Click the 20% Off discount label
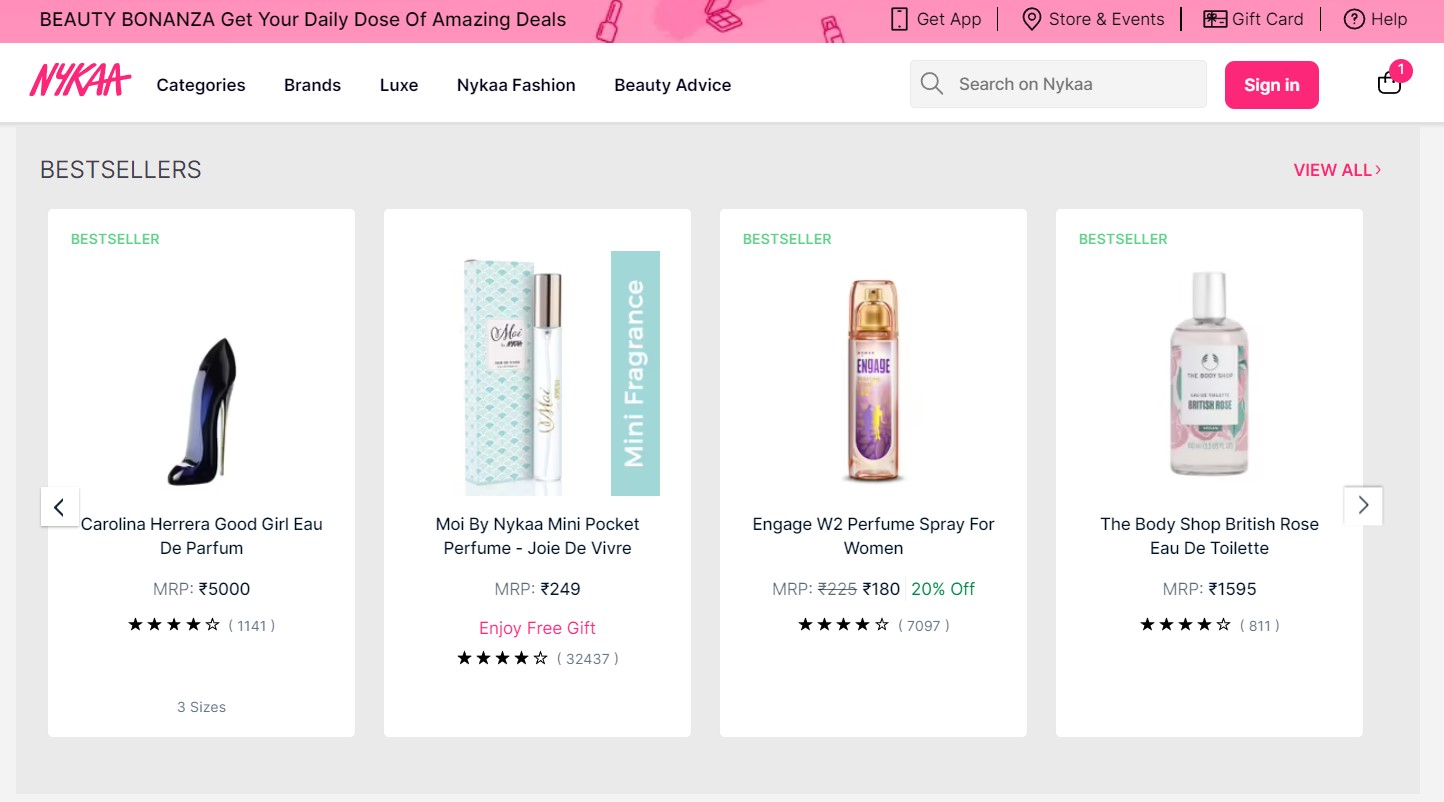1444x802 pixels. [x=943, y=589]
